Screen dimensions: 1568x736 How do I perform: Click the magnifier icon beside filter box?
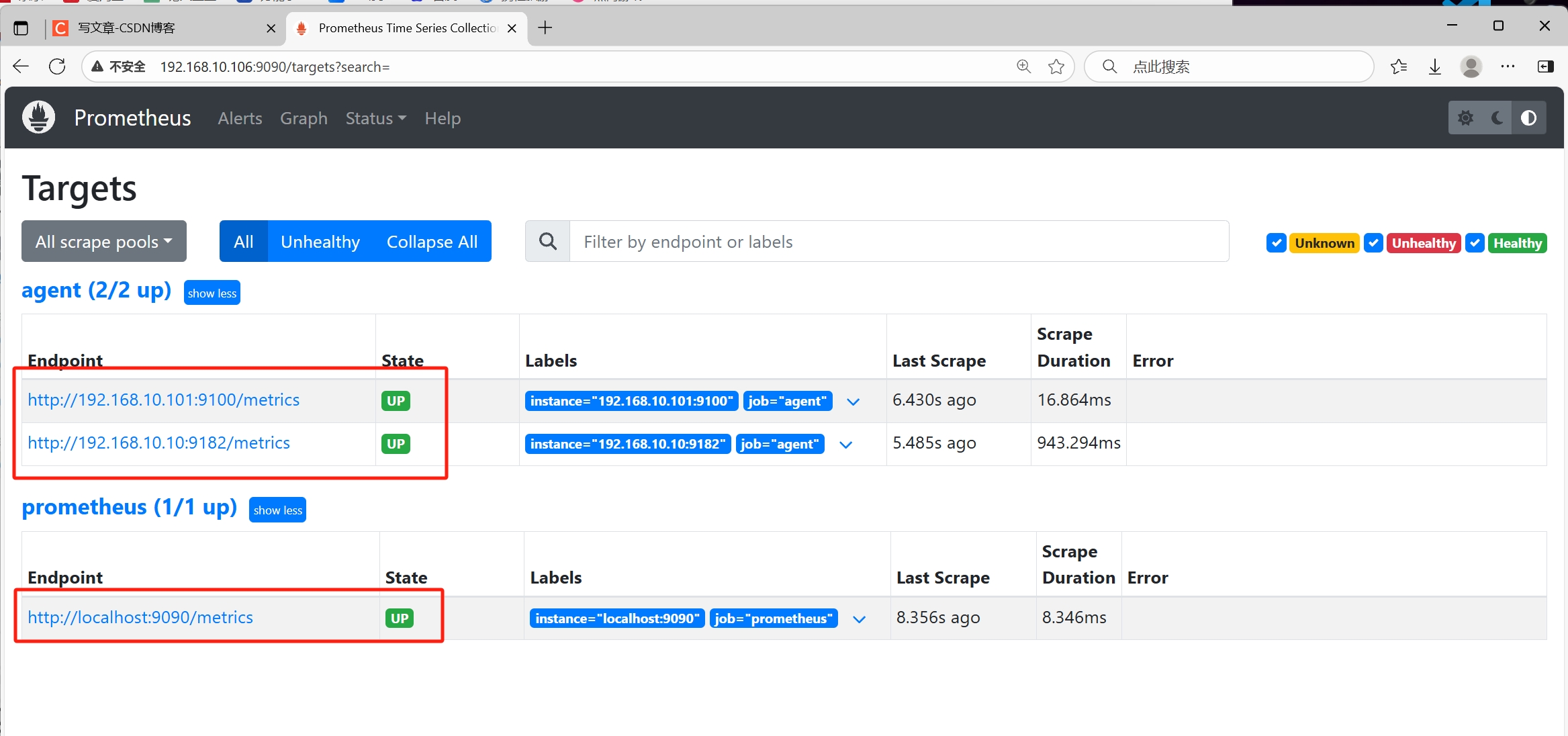point(548,241)
